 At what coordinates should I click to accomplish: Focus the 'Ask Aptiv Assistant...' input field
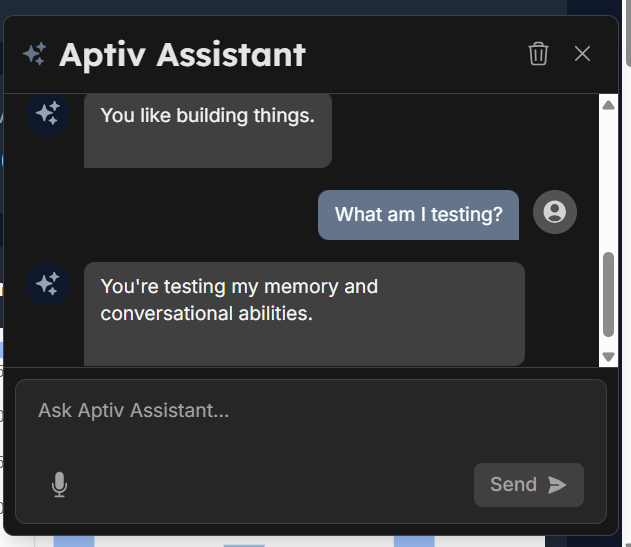[x=310, y=411]
